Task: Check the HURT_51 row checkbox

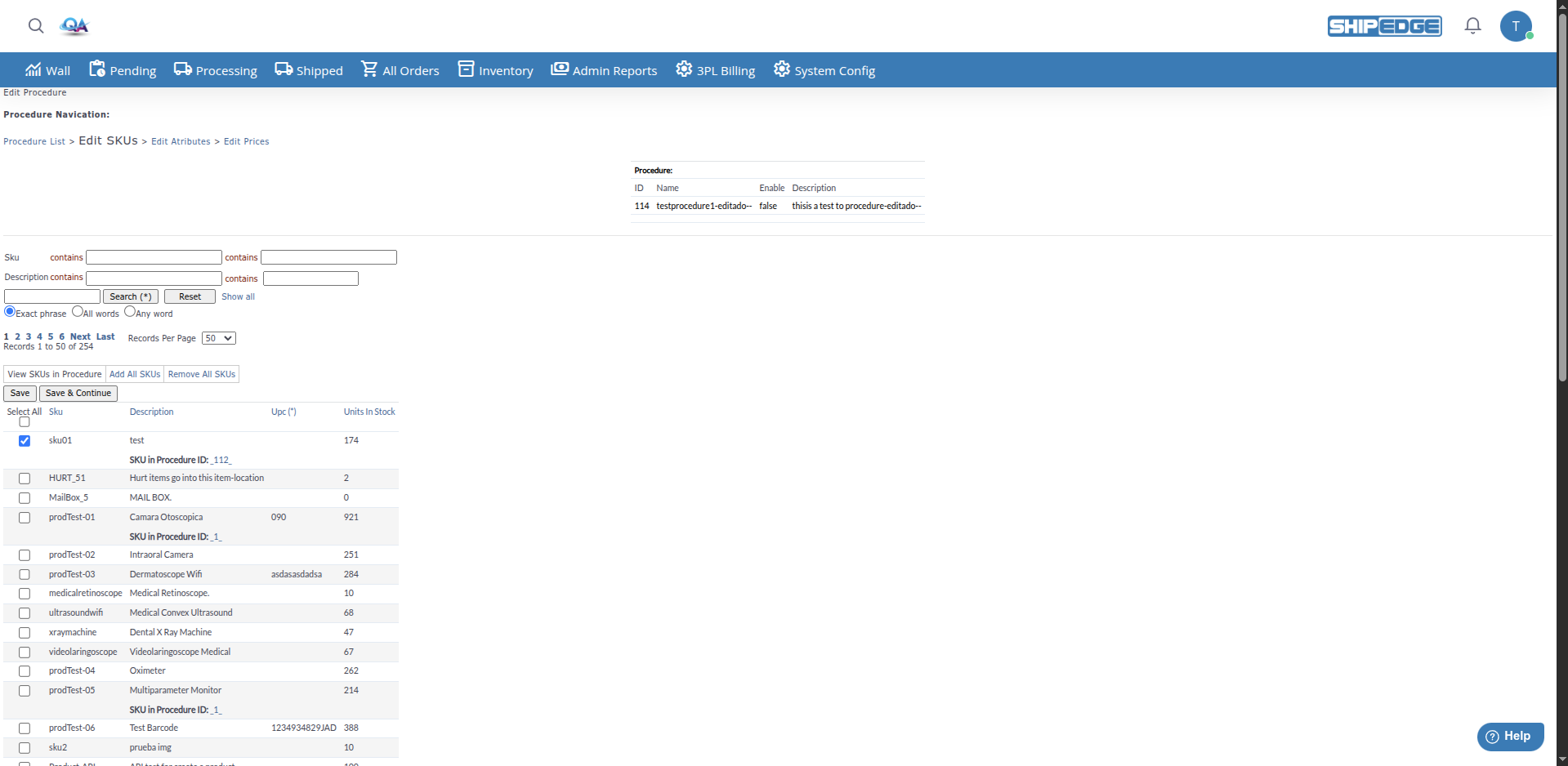Action: point(25,479)
